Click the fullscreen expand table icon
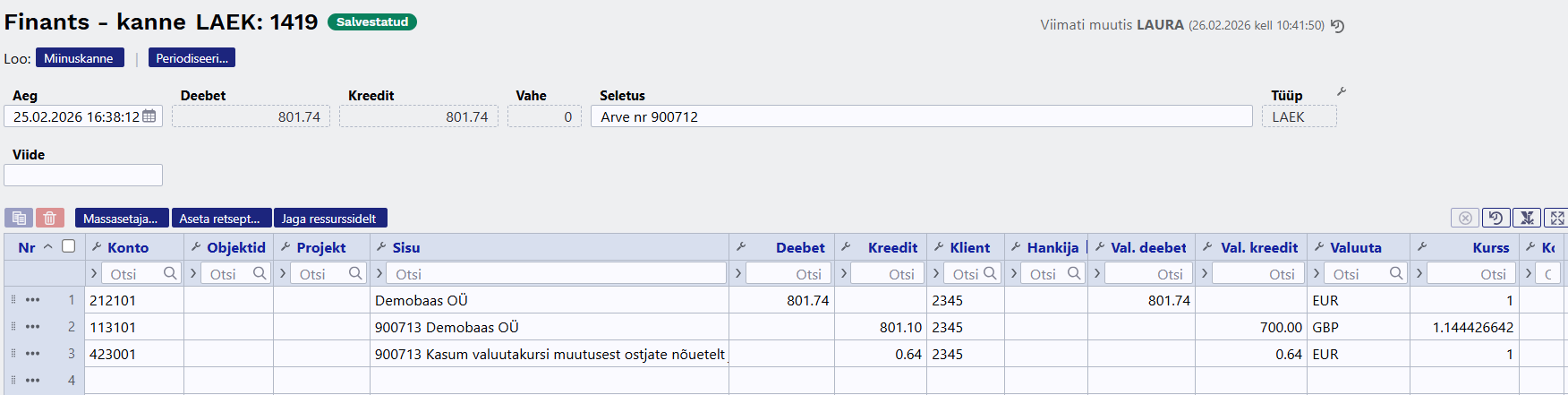This screenshot has width=1568, height=395. pos(1557,218)
